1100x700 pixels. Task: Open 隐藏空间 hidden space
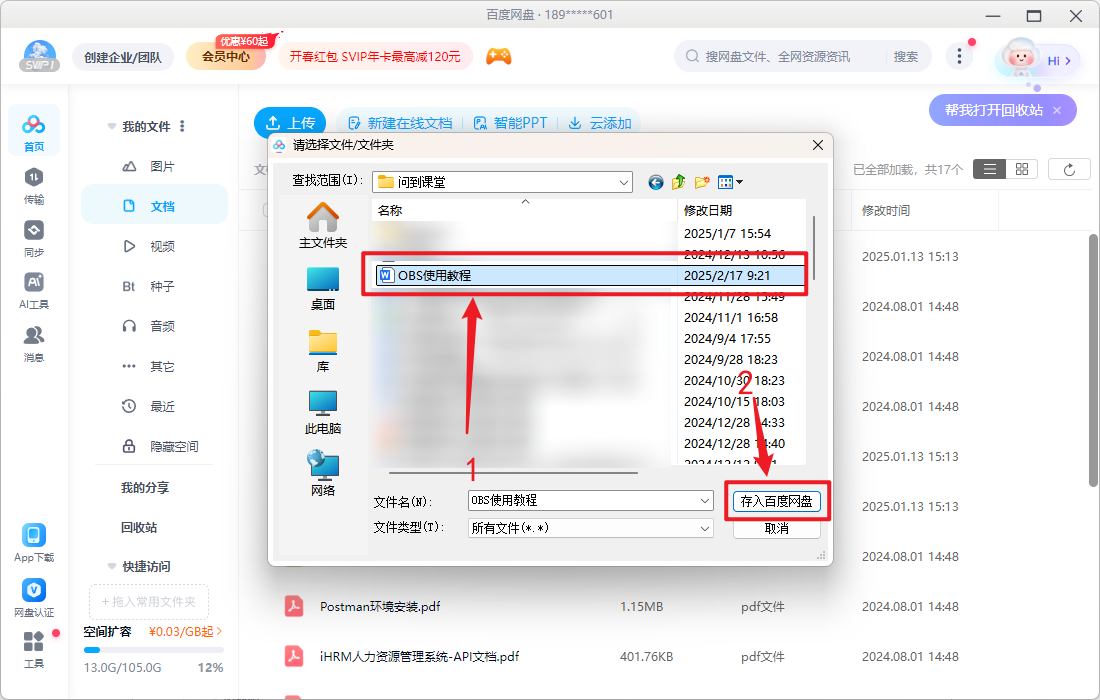[154, 446]
